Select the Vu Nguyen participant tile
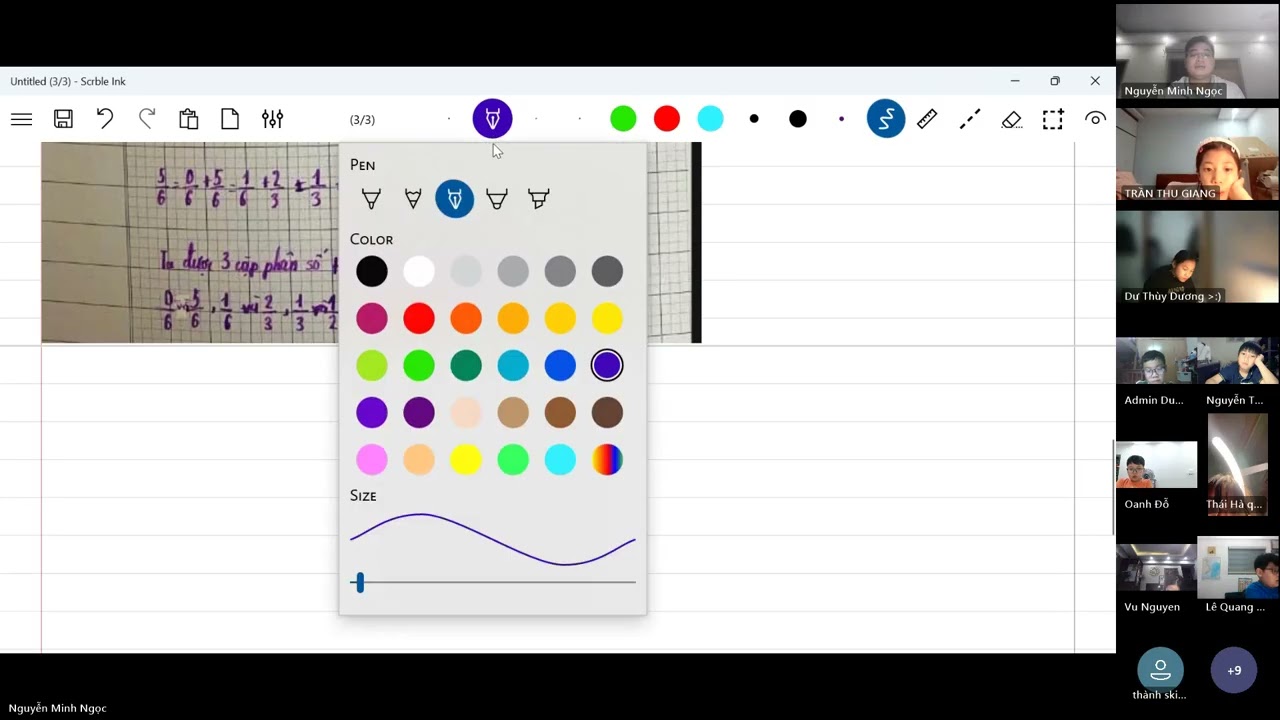The width and height of the screenshot is (1280, 720). click(x=1156, y=579)
